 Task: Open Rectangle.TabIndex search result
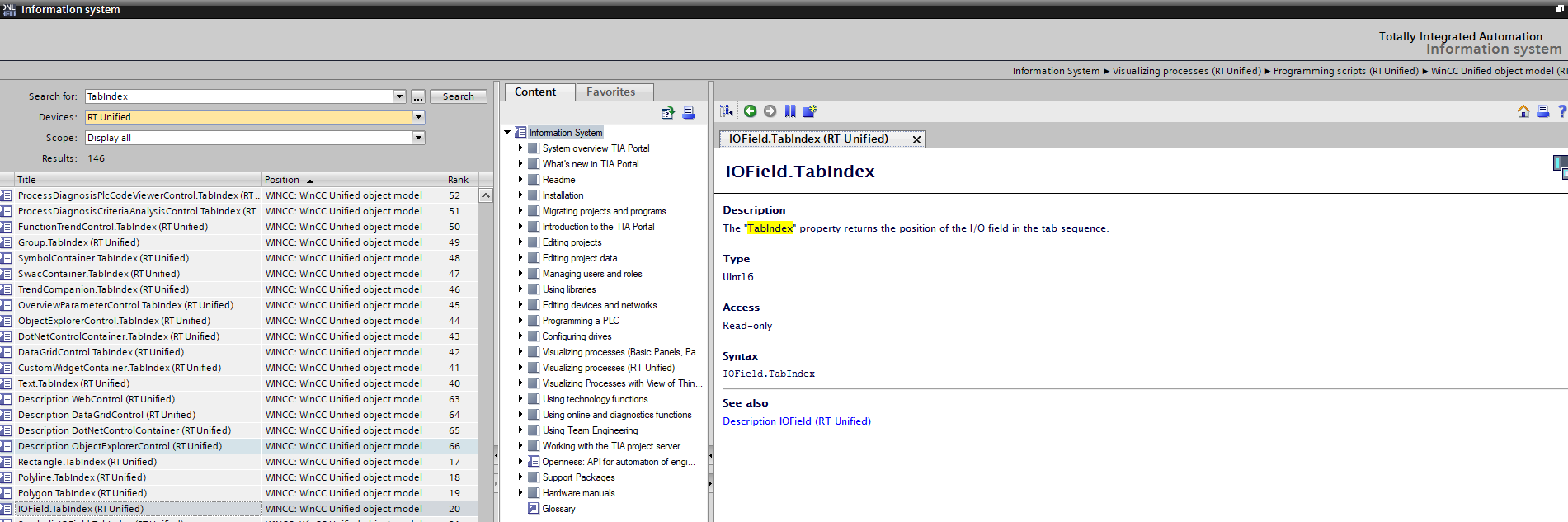coord(87,462)
